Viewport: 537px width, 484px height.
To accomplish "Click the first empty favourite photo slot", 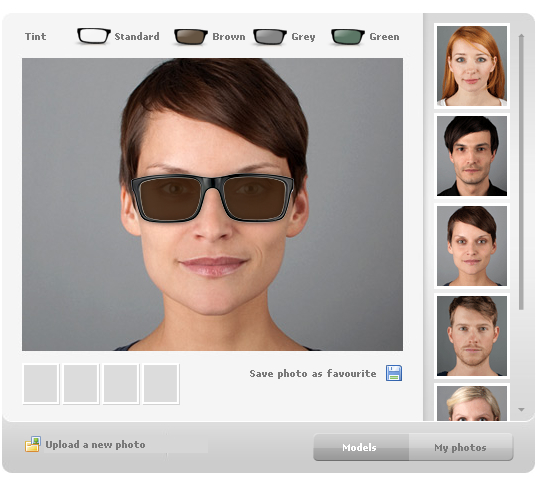I will (41, 384).
